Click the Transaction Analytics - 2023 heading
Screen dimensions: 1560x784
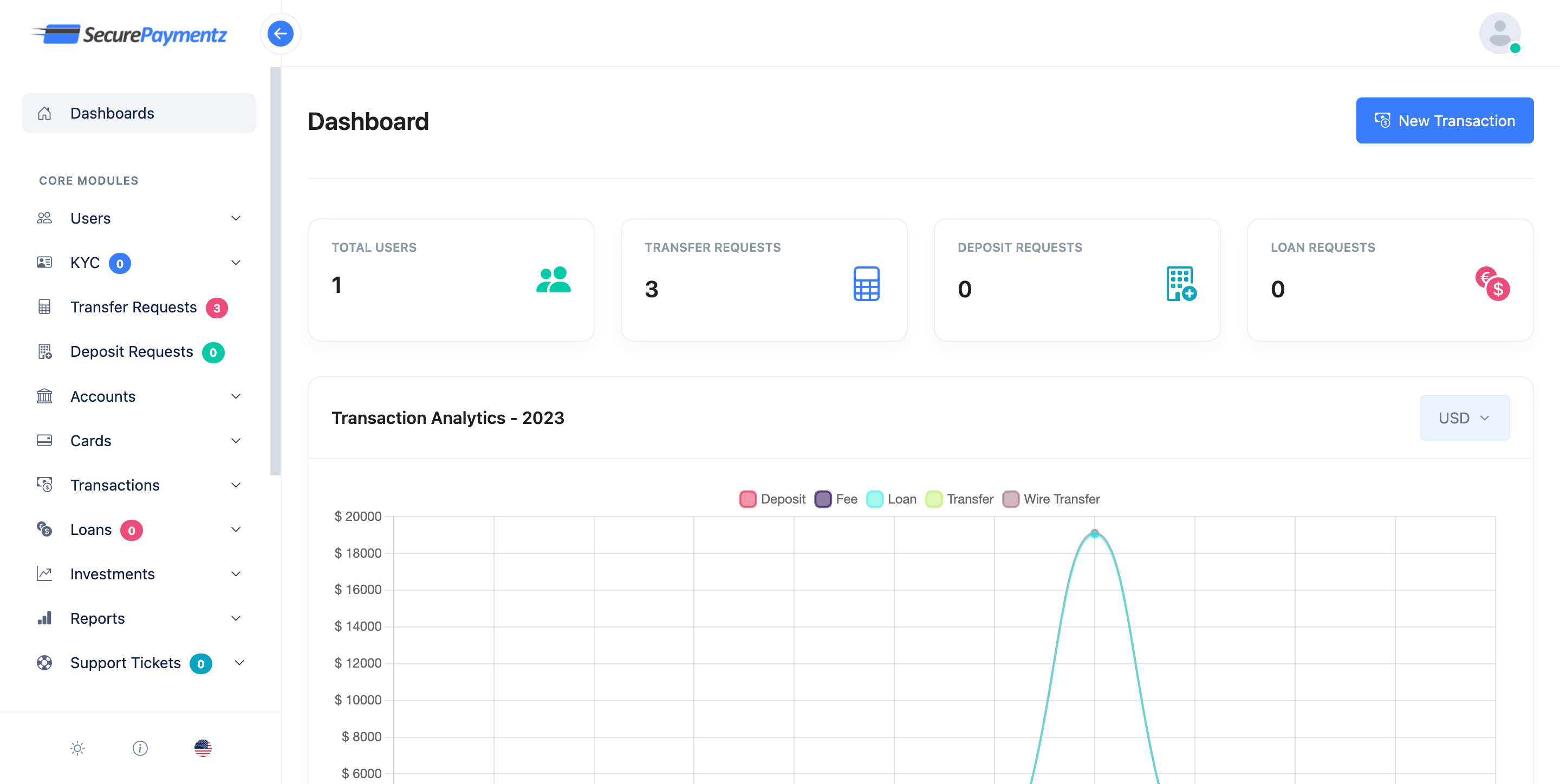447,418
